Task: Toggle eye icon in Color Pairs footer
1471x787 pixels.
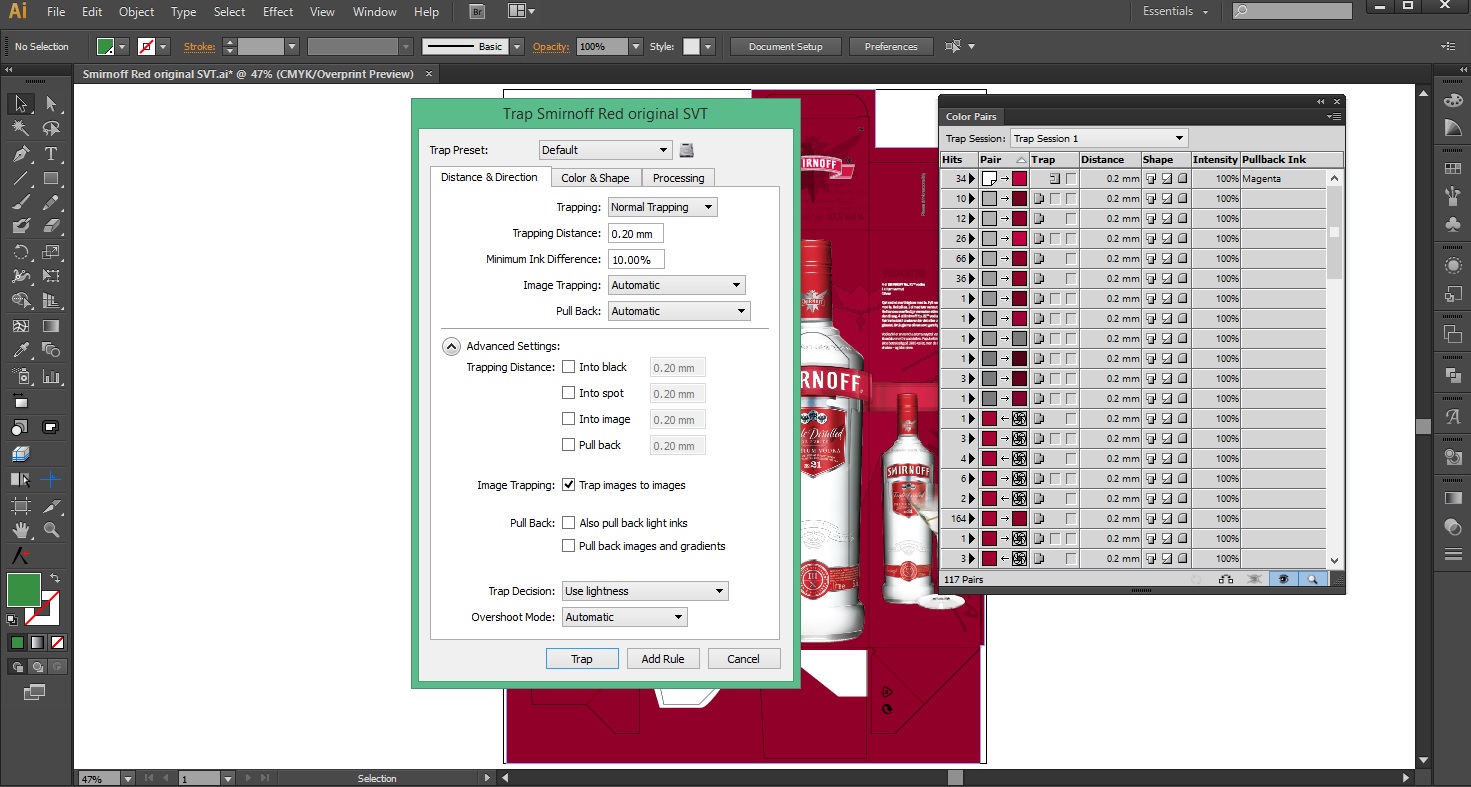Action: (x=1284, y=579)
